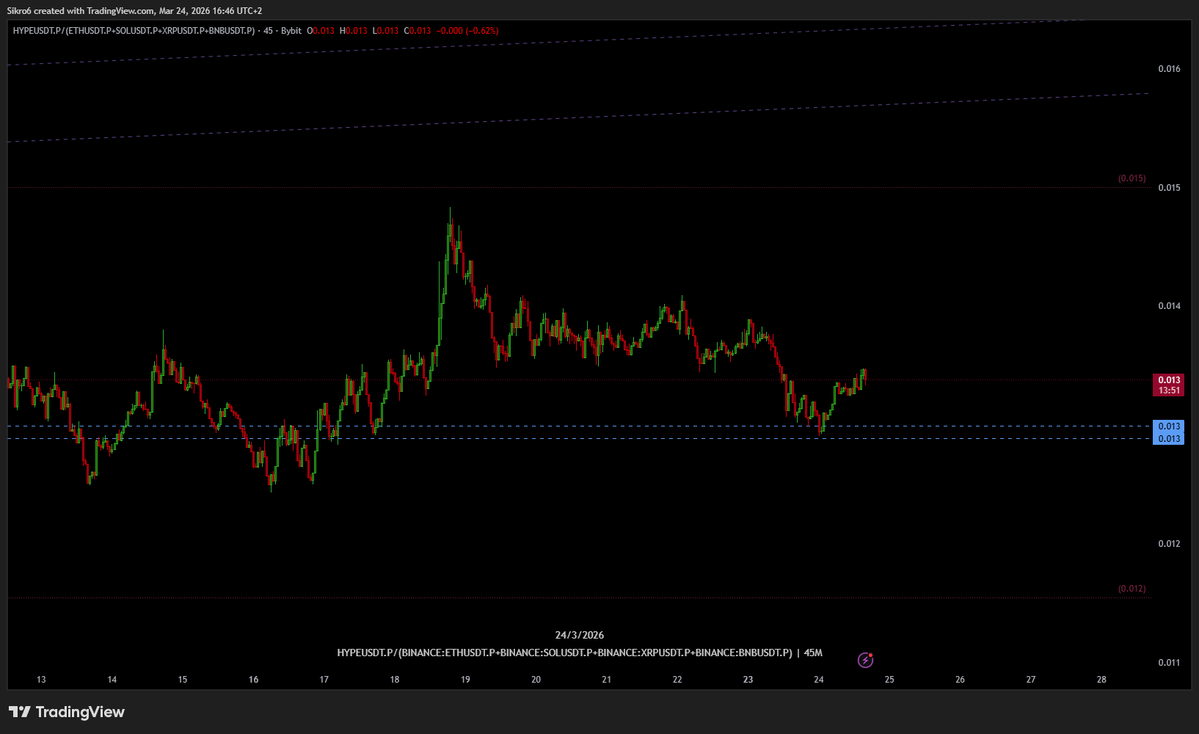Click date 15 on the time axis
This screenshot has height=734, width=1199.
coord(183,679)
